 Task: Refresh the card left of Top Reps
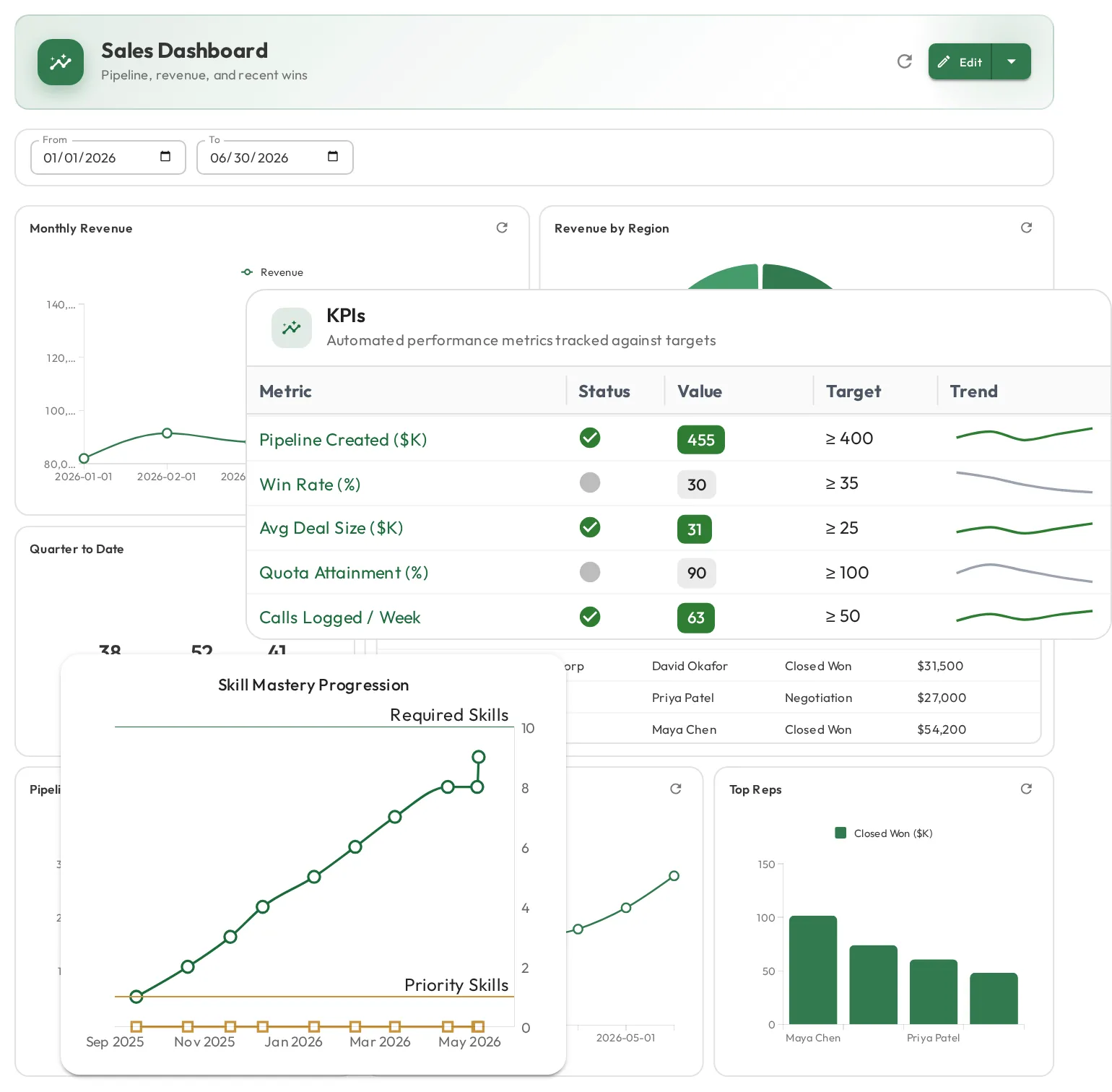click(676, 789)
